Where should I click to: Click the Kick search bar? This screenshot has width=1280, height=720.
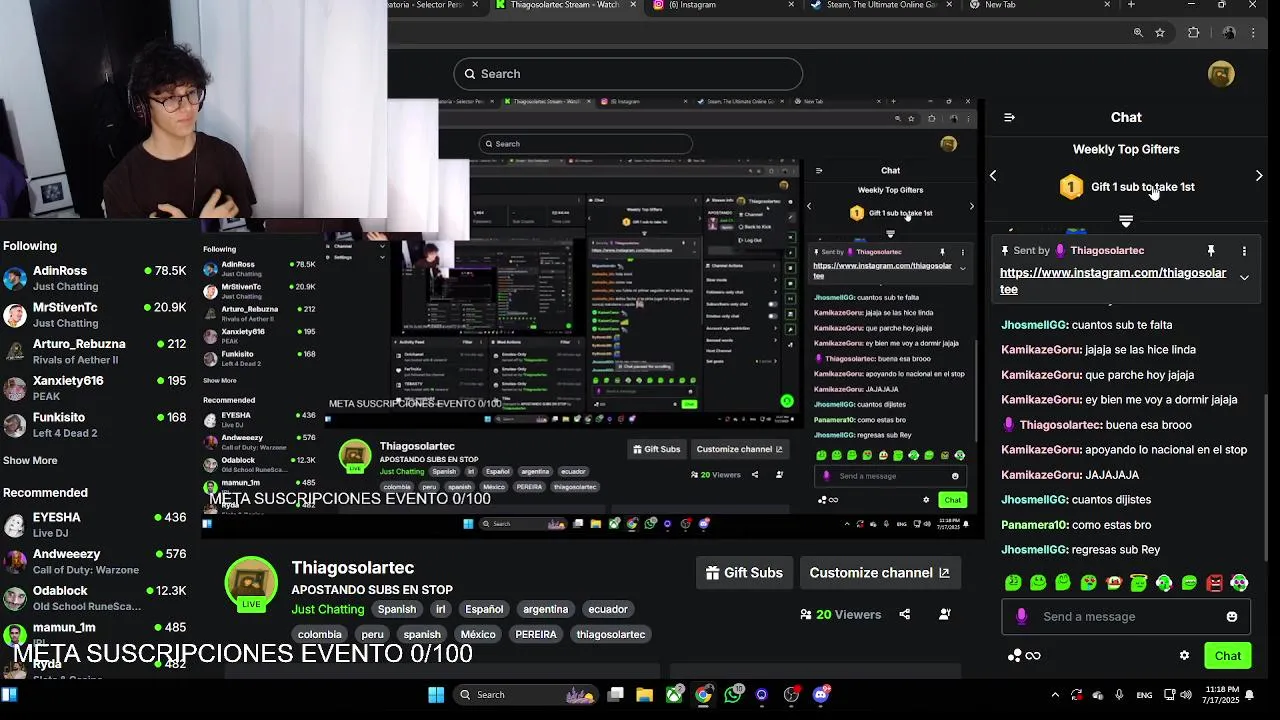(628, 74)
